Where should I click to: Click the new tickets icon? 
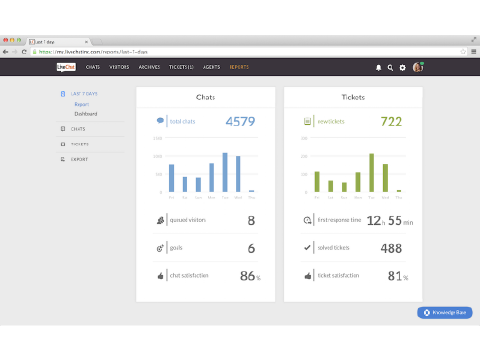pyautogui.click(x=307, y=121)
